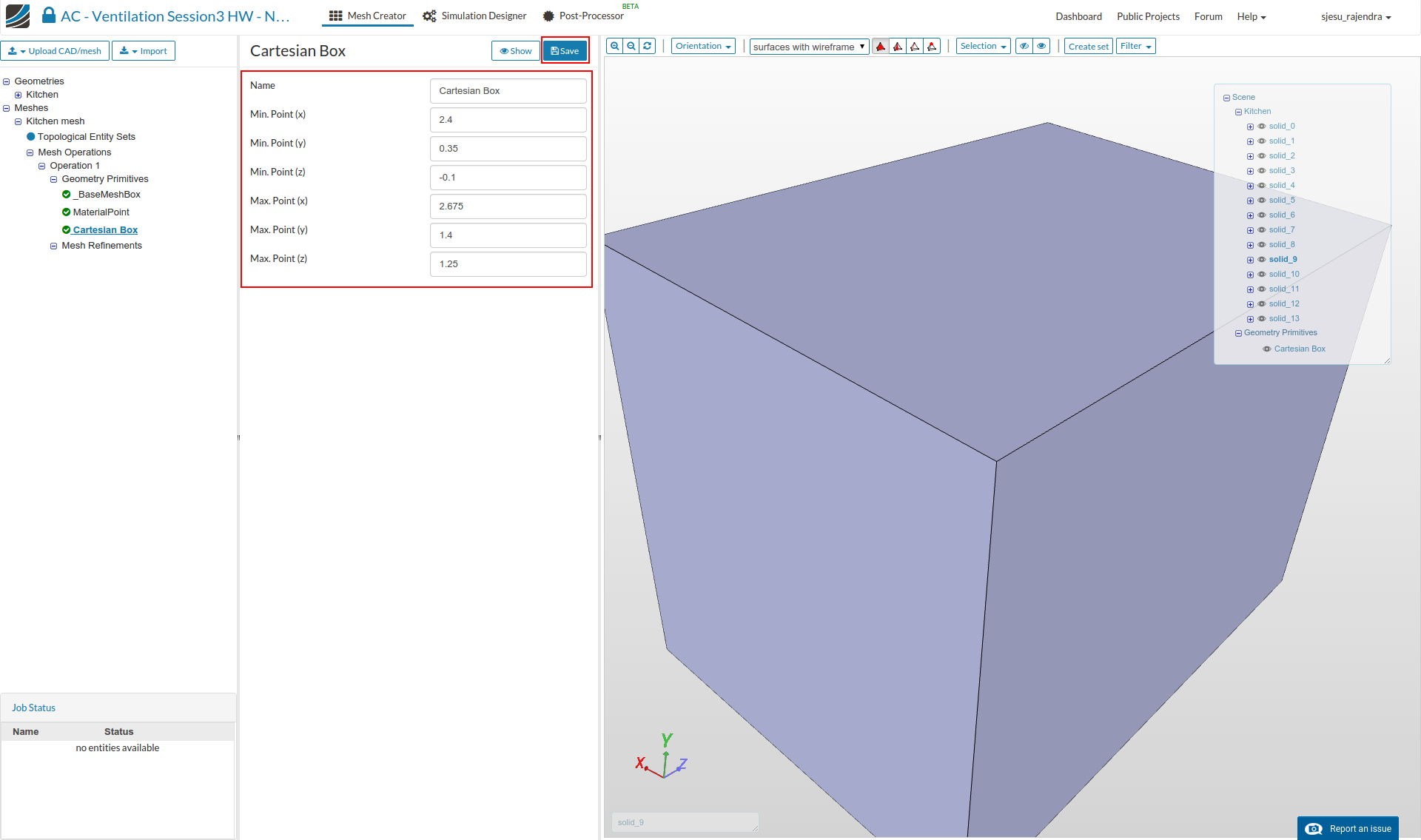This screenshot has width=1421, height=840.
Task: Click the zoom out viewer icon
Action: (631, 46)
